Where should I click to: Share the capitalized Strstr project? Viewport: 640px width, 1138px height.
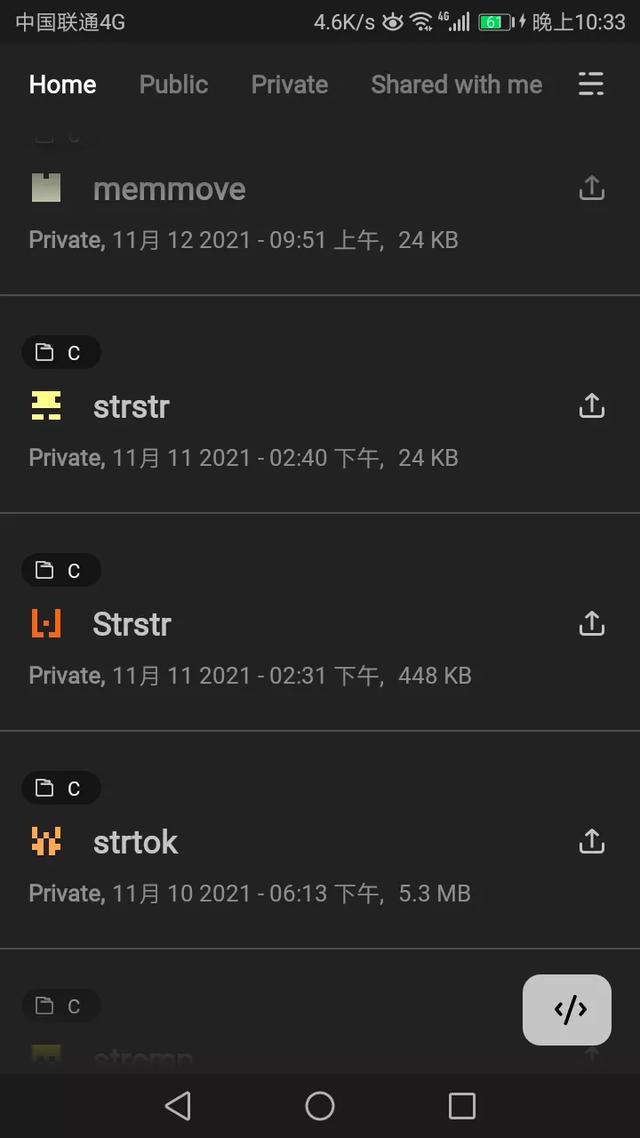[591, 624]
